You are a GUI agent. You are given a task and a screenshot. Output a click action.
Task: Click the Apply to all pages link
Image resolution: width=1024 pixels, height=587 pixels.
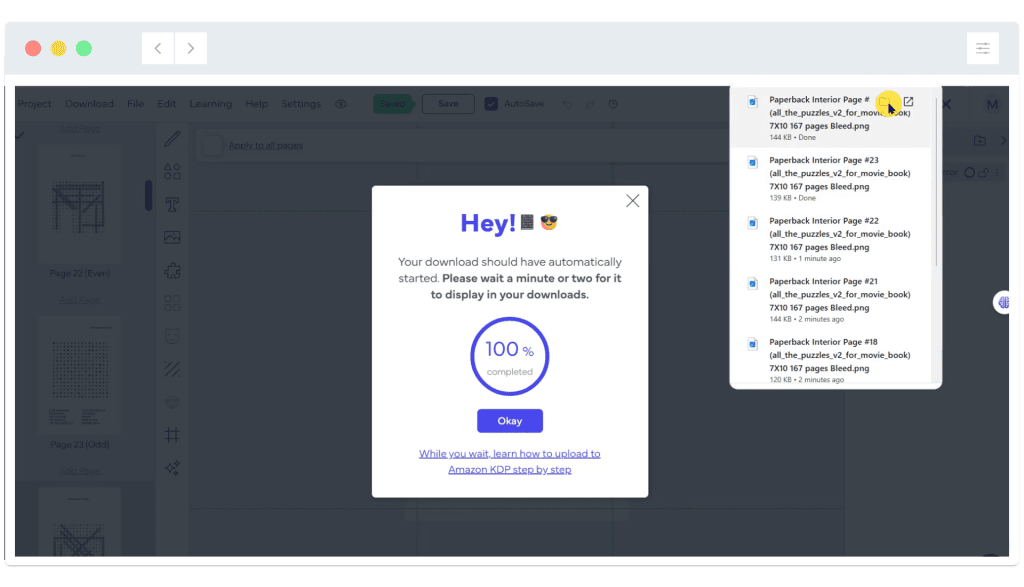click(265, 145)
